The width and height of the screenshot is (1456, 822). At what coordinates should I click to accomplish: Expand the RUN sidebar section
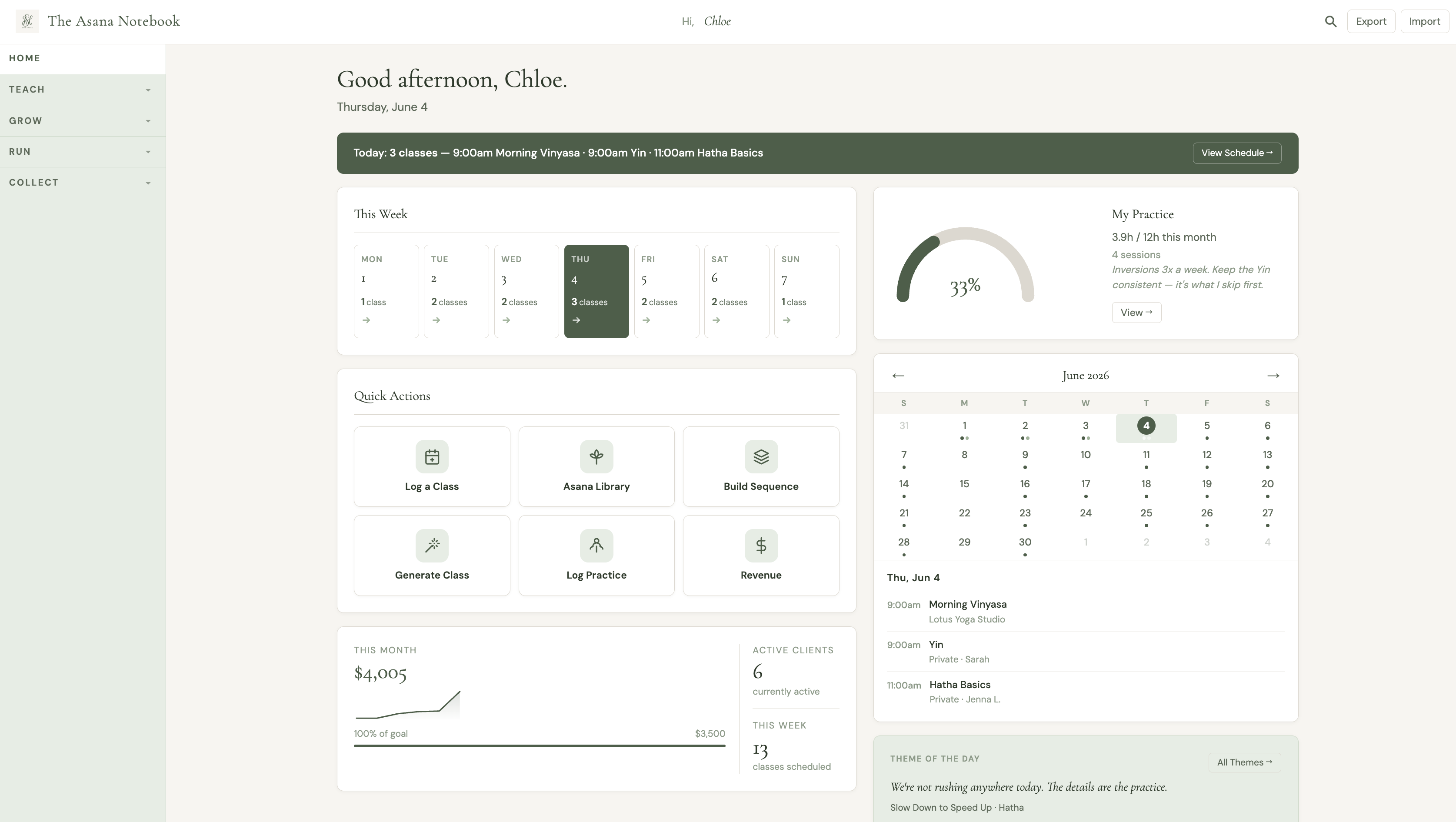pyautogui.click(x=83, y=152)
